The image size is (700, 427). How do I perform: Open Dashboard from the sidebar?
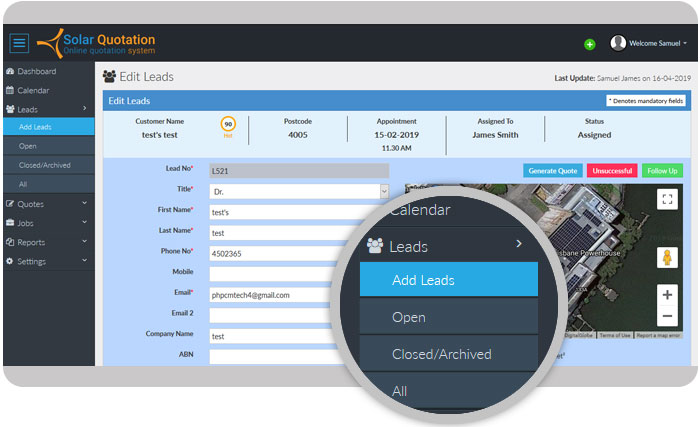(37, 71)
